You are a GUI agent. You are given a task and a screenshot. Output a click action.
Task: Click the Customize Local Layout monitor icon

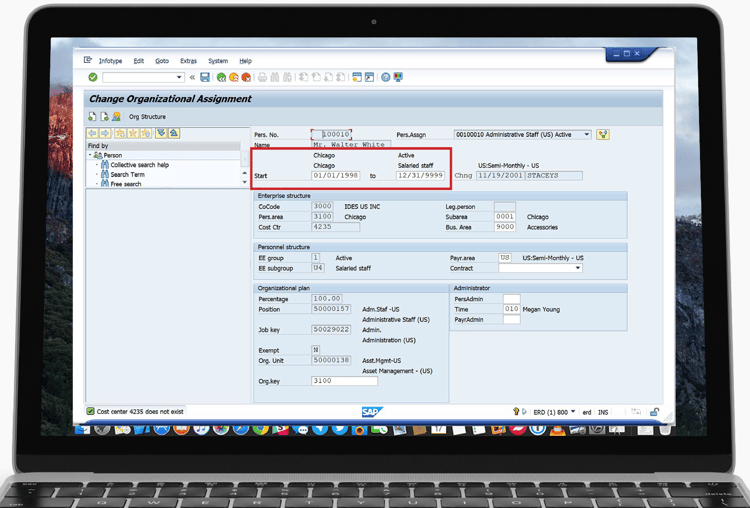[398, 77]
